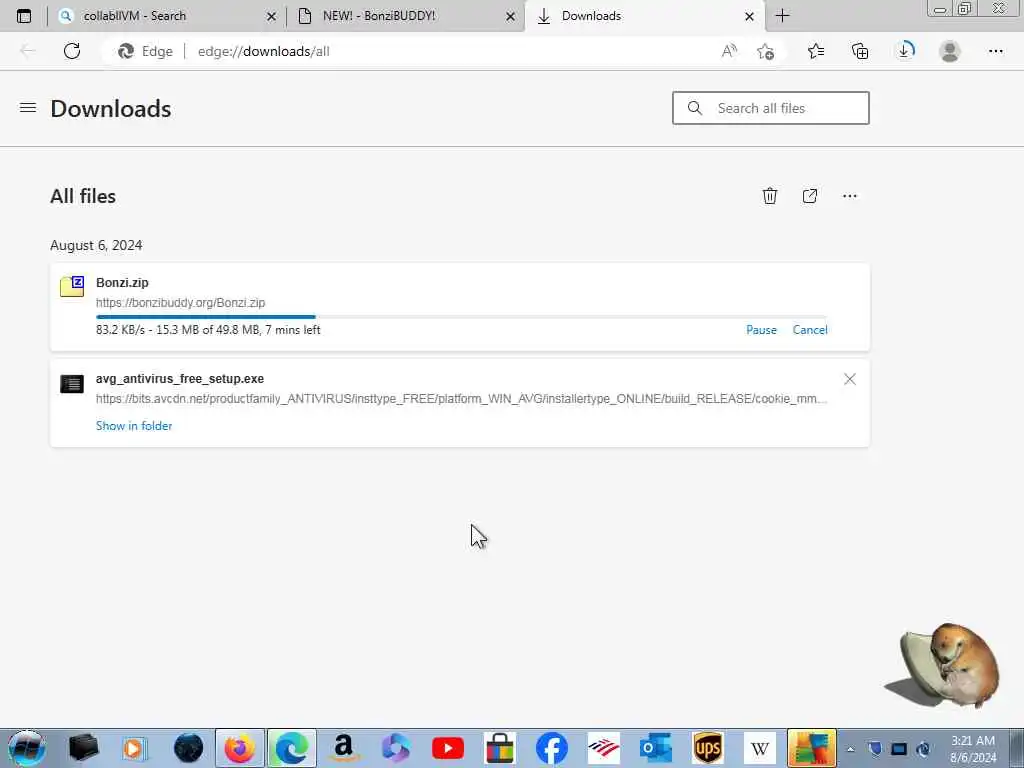The width and height of the screenshot is (1024, 768).
Task: Click the bonzibuddy.org/Bonzi.zip URL
Action: pyautogui.click(x=180, y=302)
